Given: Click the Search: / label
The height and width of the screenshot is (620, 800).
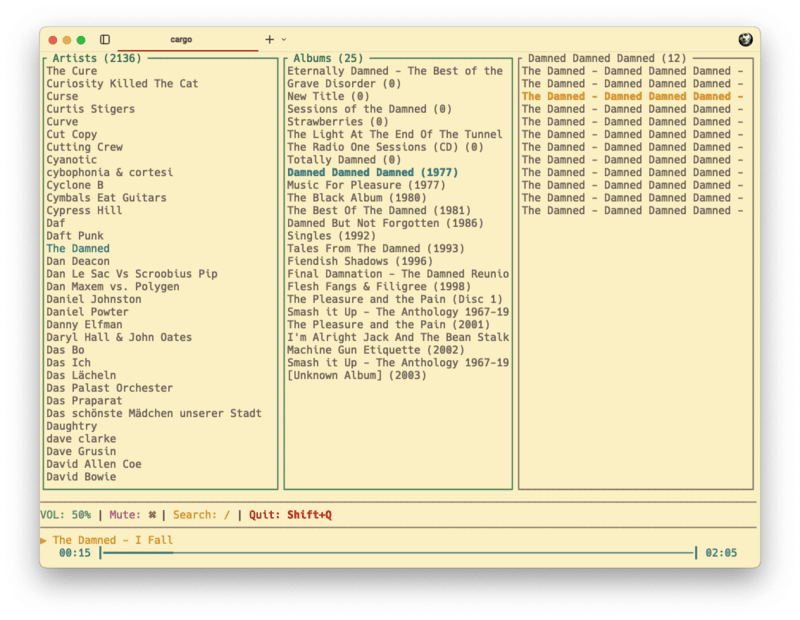Looking at the screenshot, I should click(x=202, y=515).
